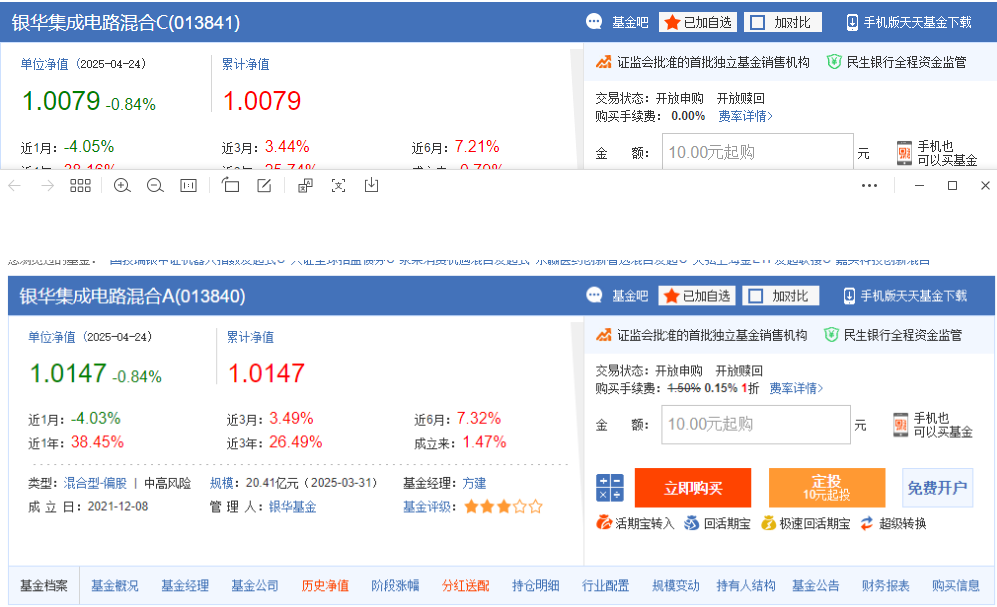Click 极速回活期宝 link
Screen dimensions: 997x607
point(806,523)
